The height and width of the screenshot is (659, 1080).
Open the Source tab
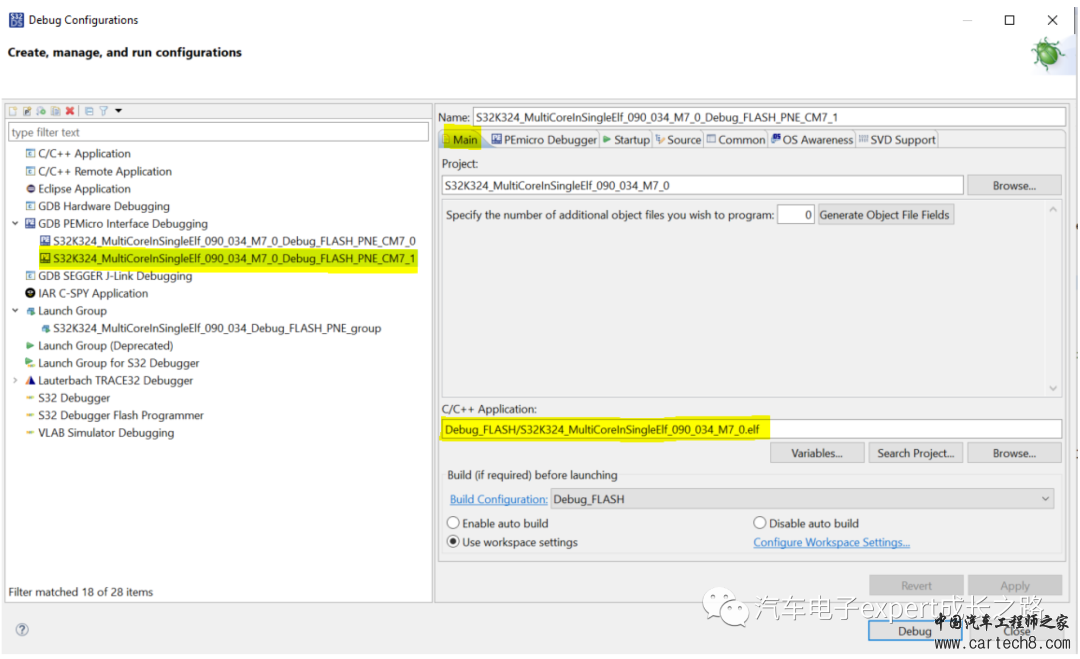[x=678, y=140]
